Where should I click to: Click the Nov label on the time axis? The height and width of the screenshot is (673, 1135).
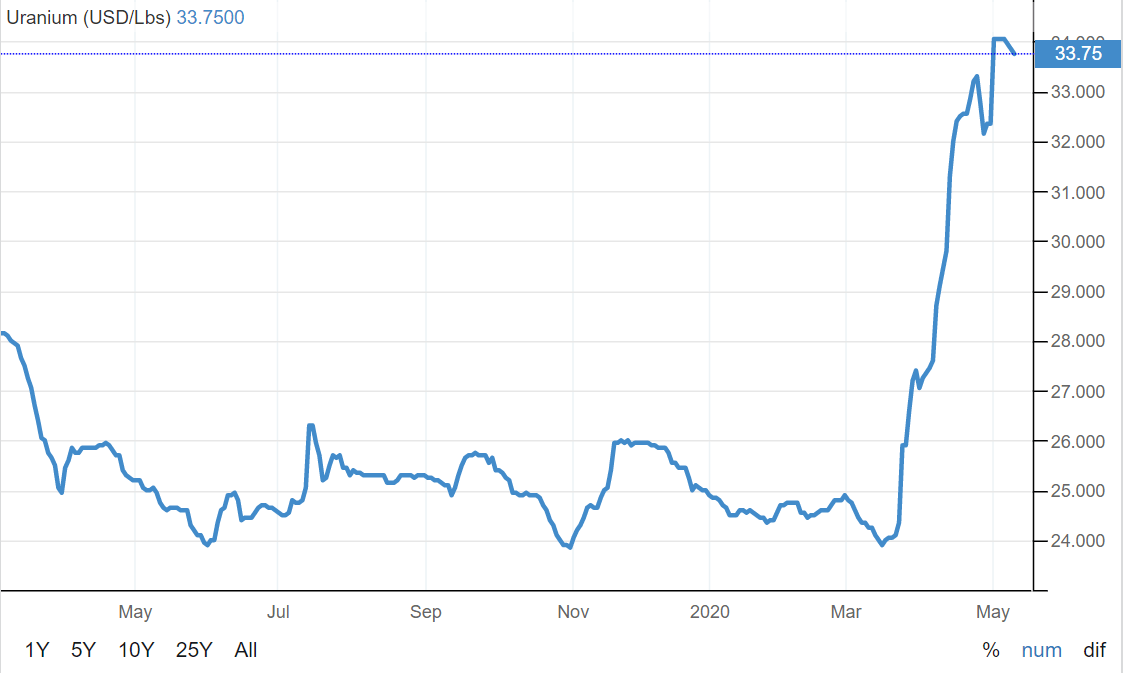(573, 611)
